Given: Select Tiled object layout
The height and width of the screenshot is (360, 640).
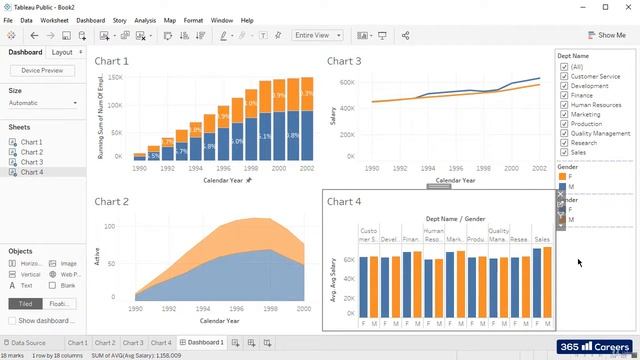Looking at the screenshot, I should pos(25,304).
